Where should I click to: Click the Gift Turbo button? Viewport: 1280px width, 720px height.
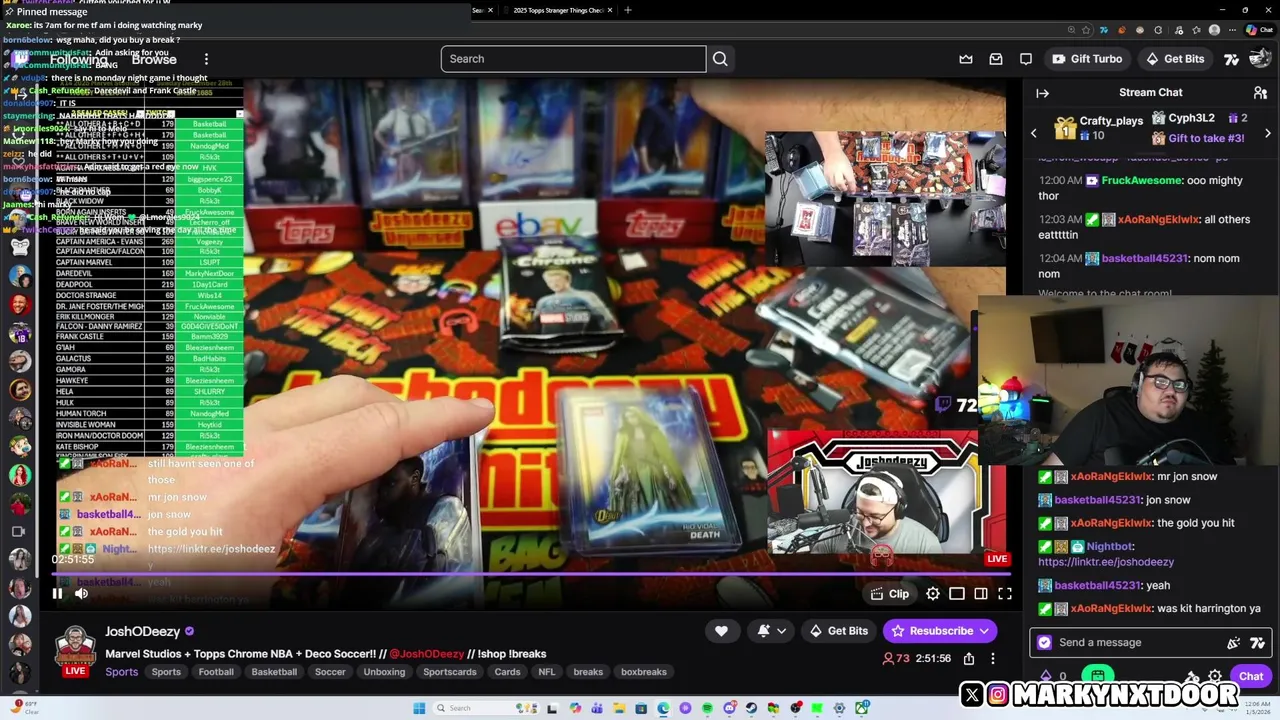pos(1086,59)
